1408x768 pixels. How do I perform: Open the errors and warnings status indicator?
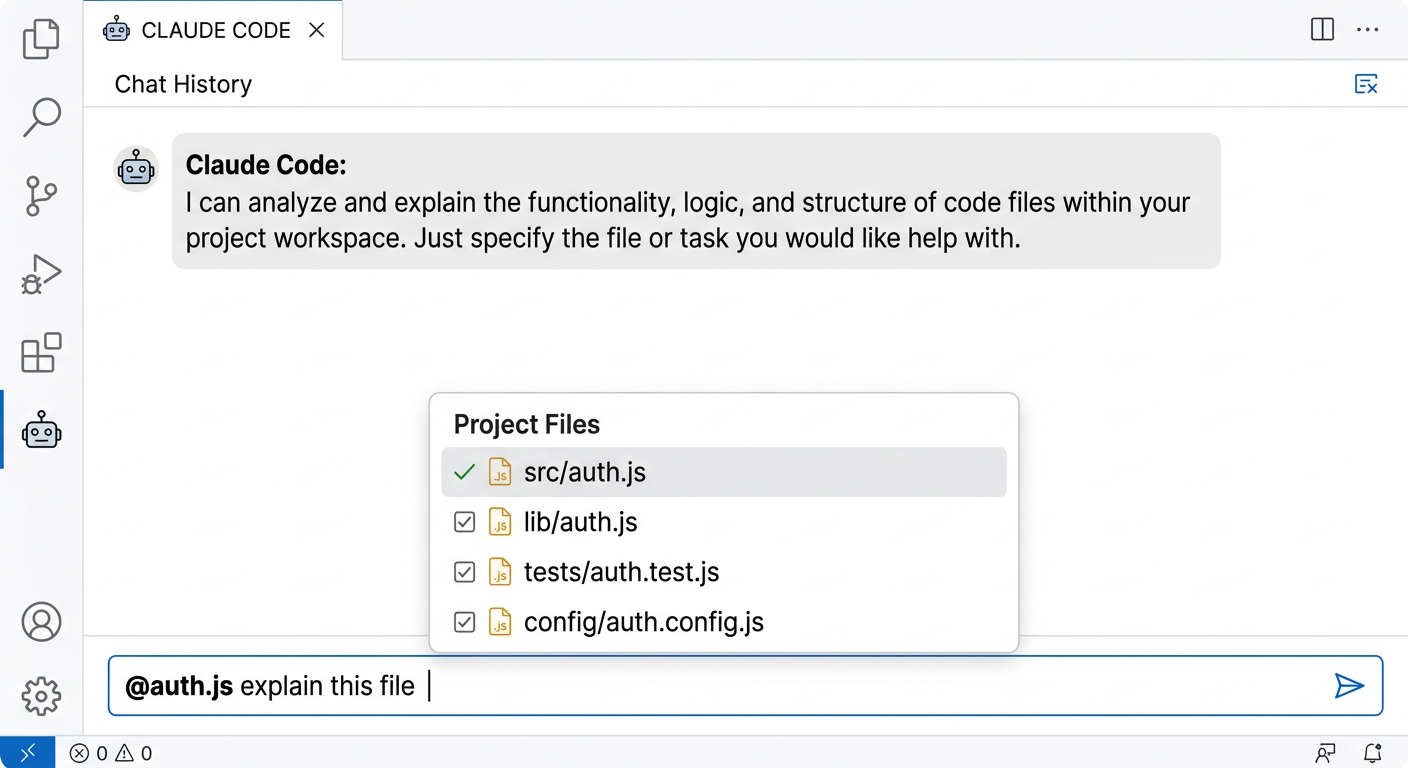[x=111, y=753]
